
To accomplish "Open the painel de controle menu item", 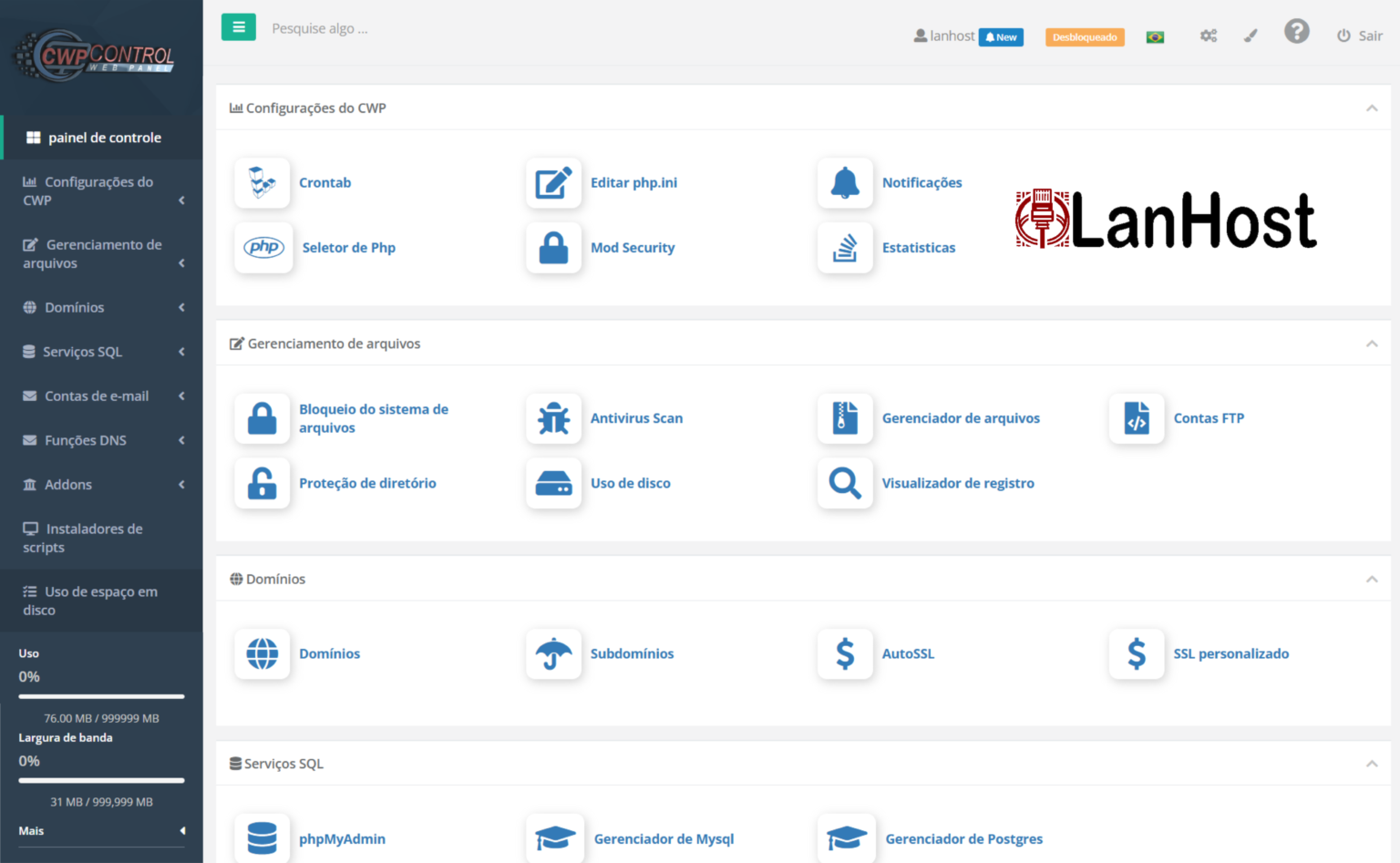I will (103, 137).
